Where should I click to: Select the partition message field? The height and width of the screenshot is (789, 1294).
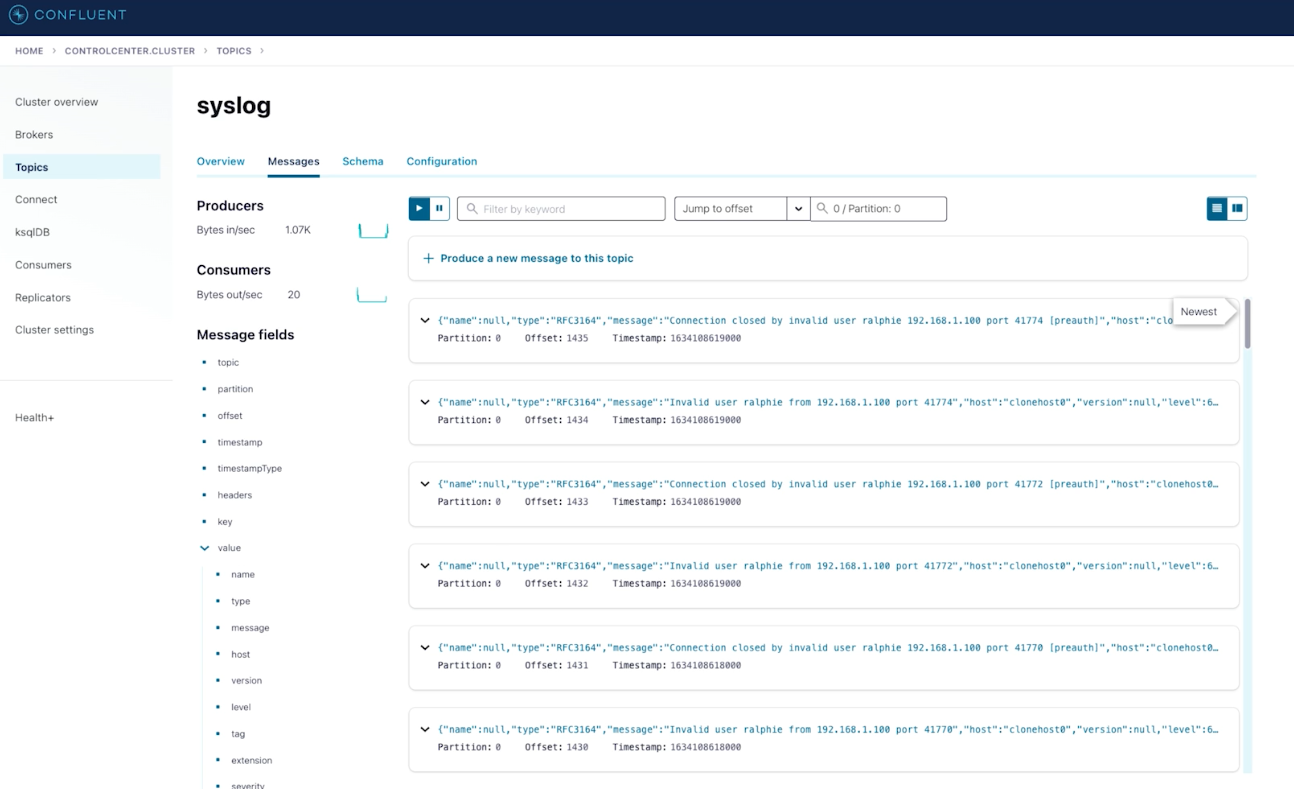click(235, 389)
